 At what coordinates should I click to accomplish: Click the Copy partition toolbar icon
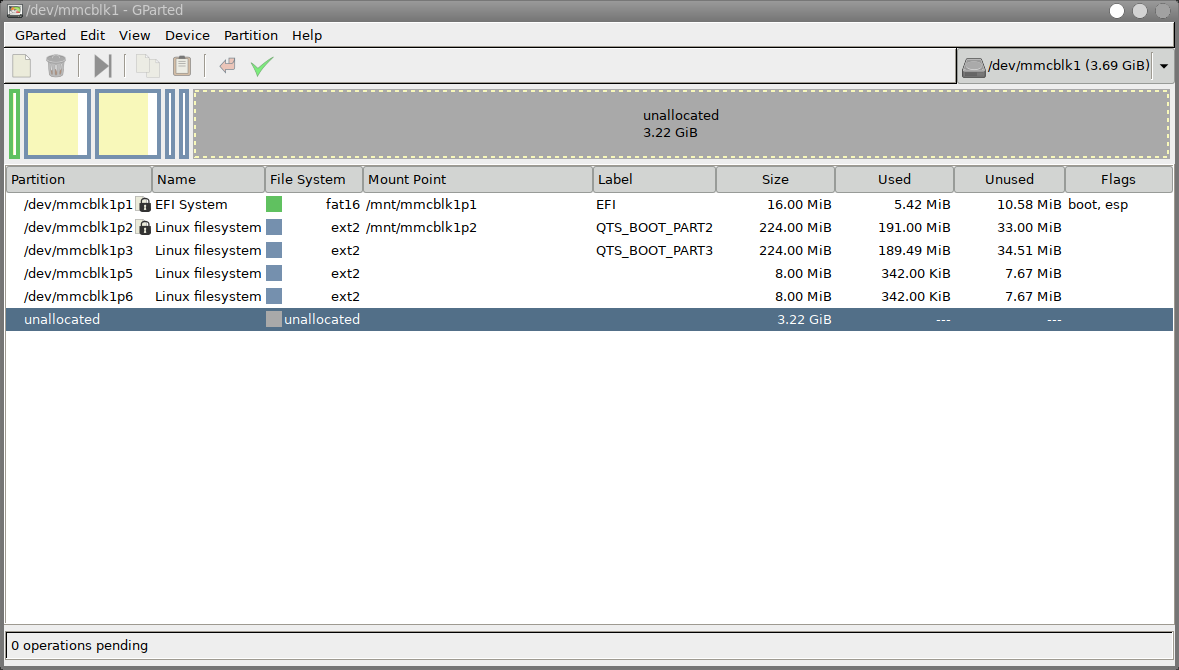(147, 66)
